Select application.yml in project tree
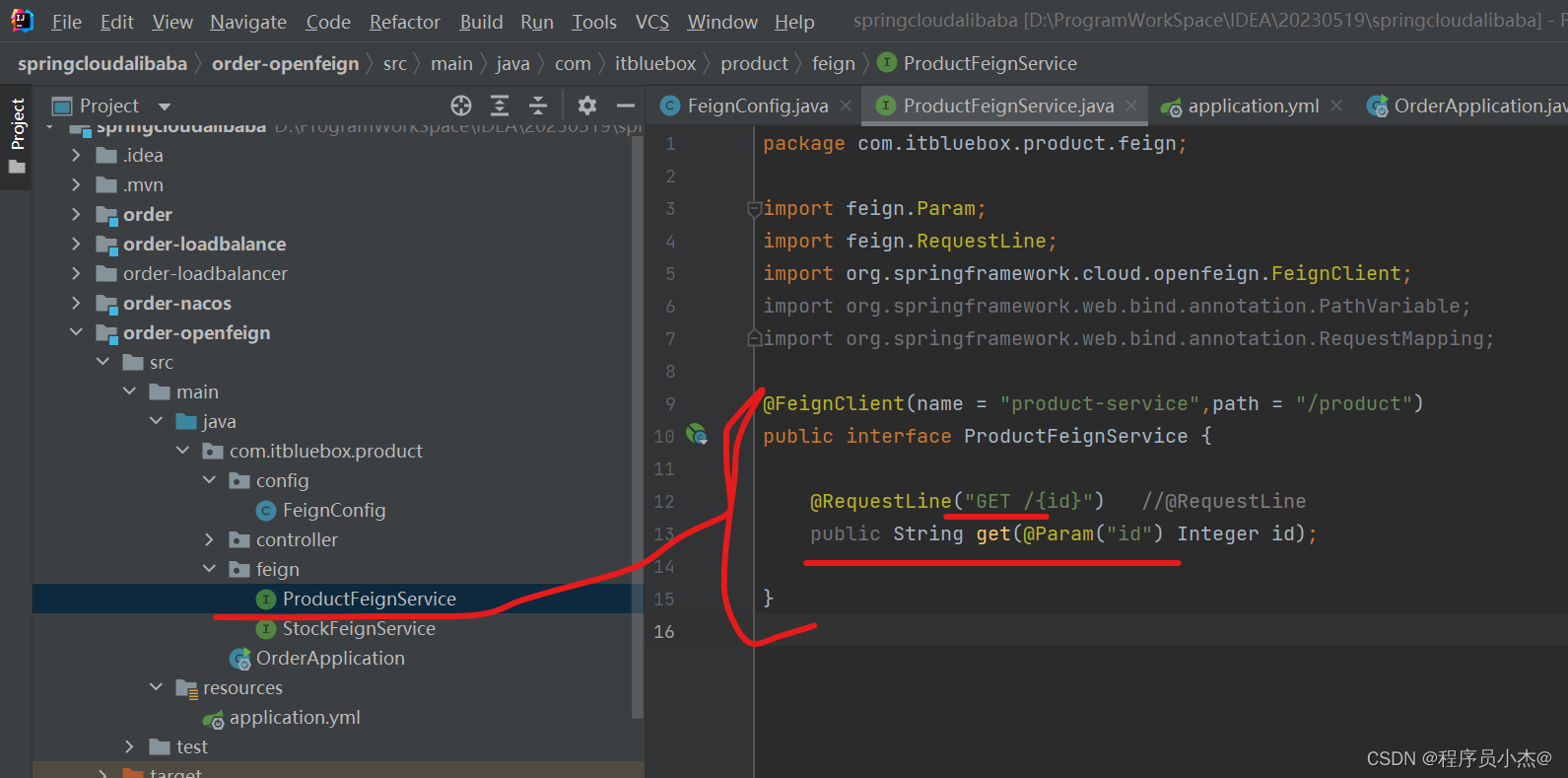This screenshot has height=778, width=1568. click(x=295, y=717)
